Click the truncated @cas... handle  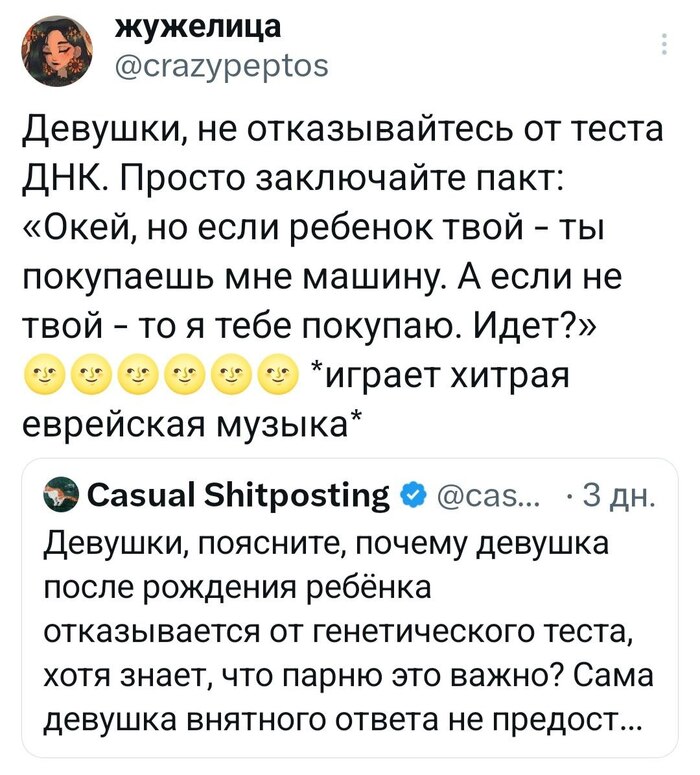tap(489, 496)
